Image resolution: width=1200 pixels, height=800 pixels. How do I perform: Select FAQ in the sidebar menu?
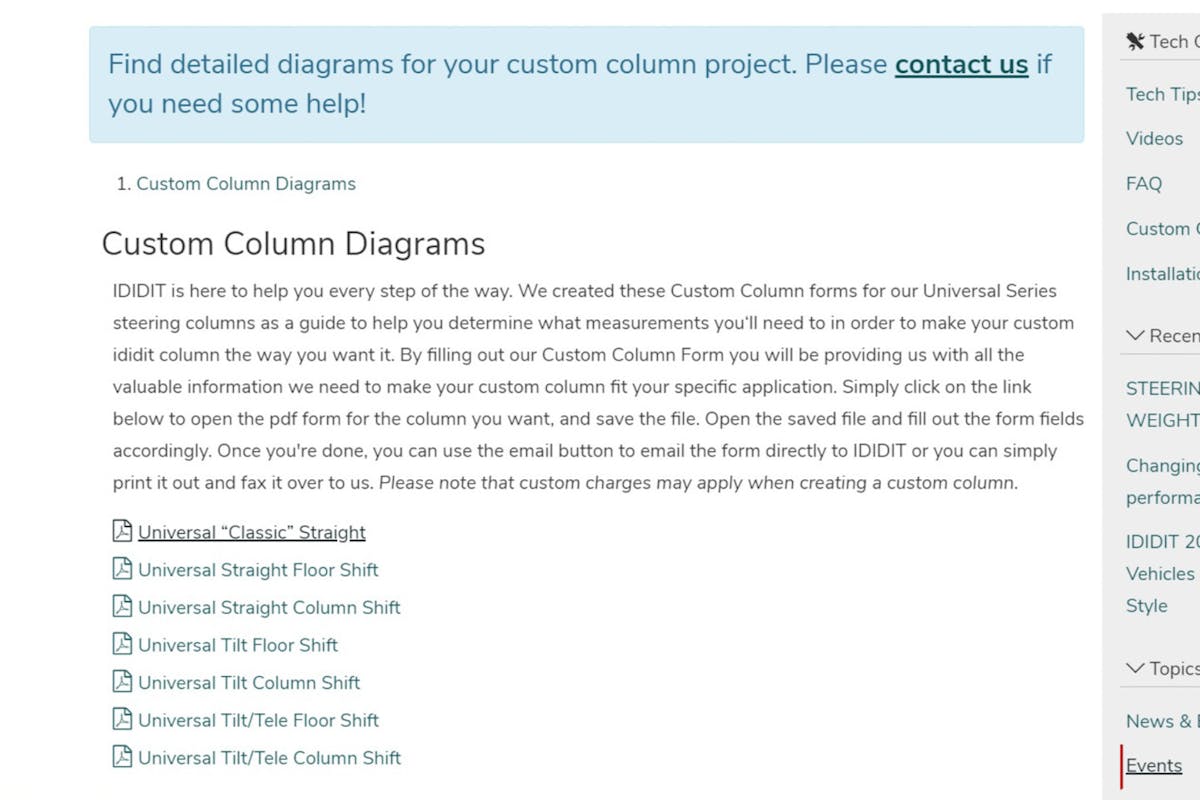pyautogui.click(x=1144, y=183)
